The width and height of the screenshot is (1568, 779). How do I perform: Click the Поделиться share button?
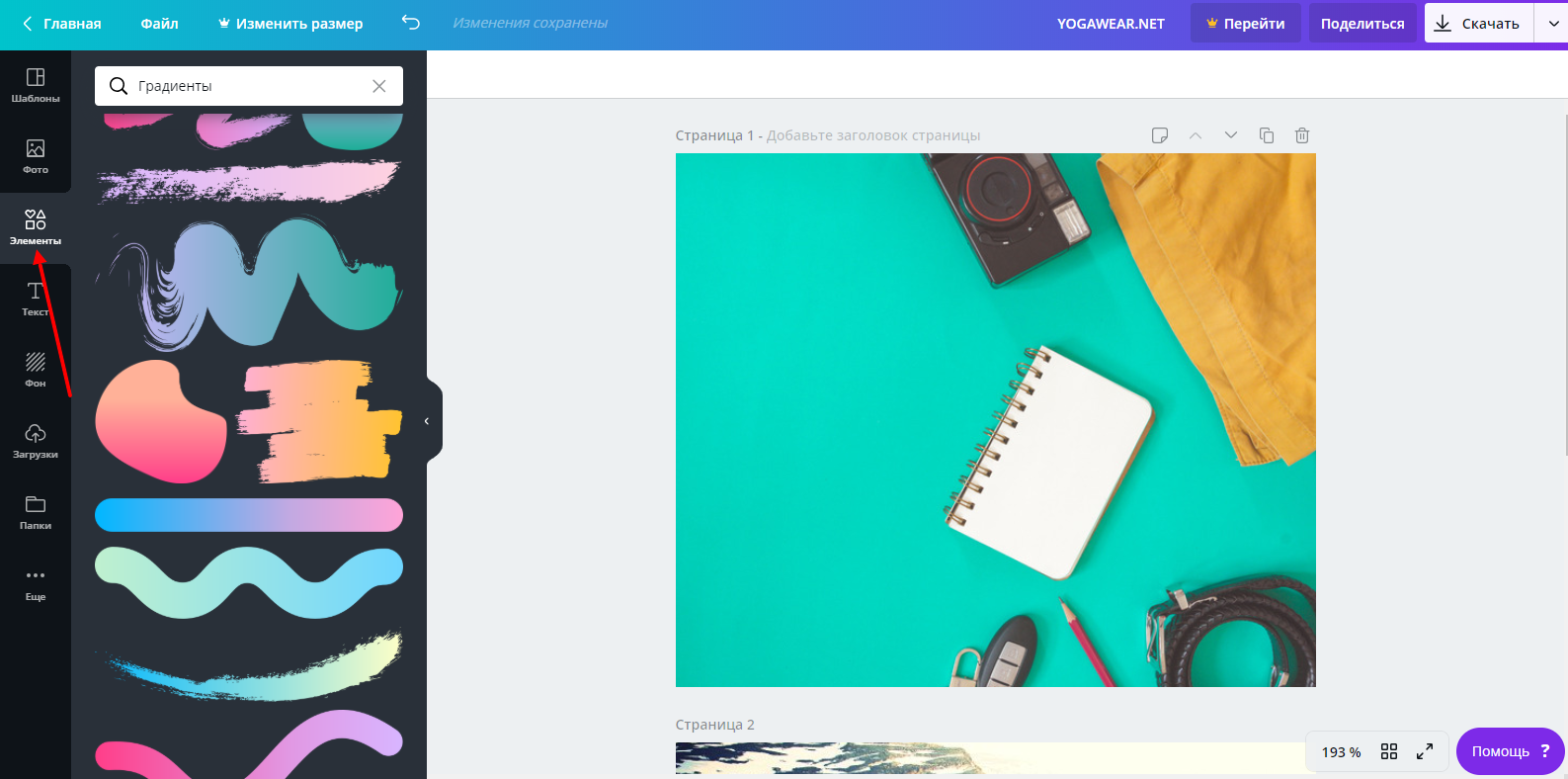coord(1362,24)
